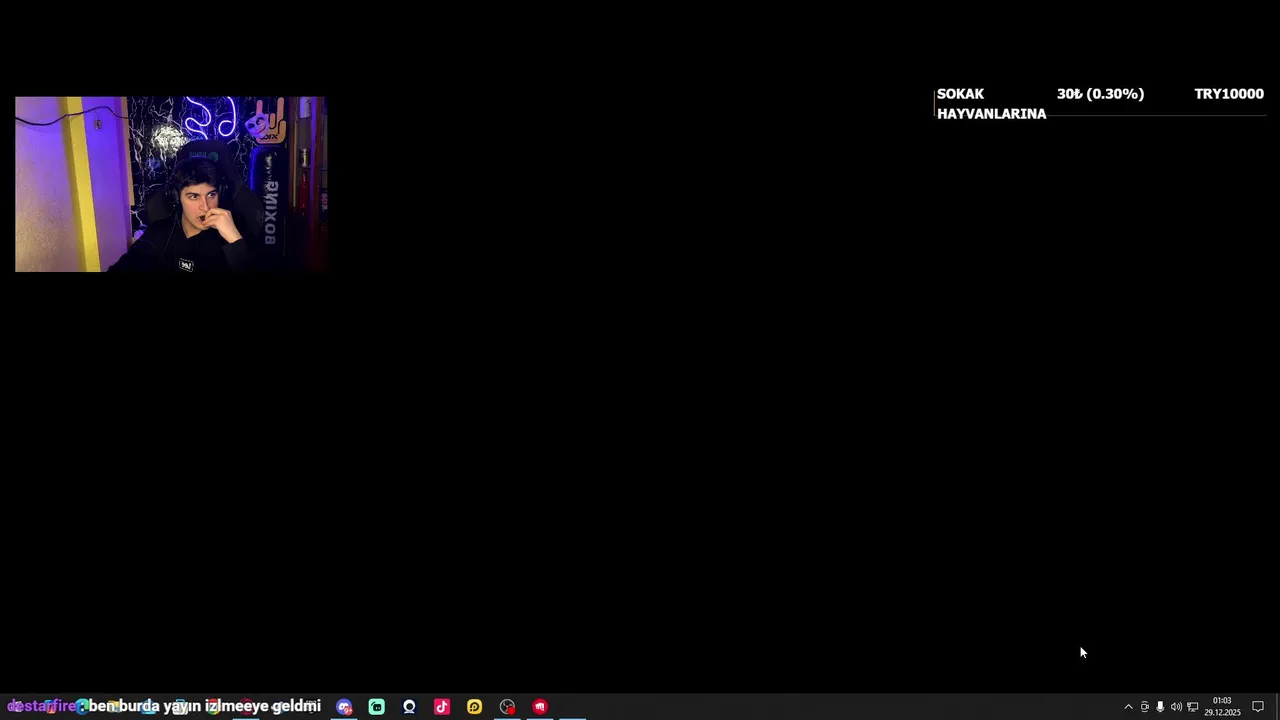Open Discord from the taskbar
This screenshot has height=720, width=1280.
coord(344,707)
